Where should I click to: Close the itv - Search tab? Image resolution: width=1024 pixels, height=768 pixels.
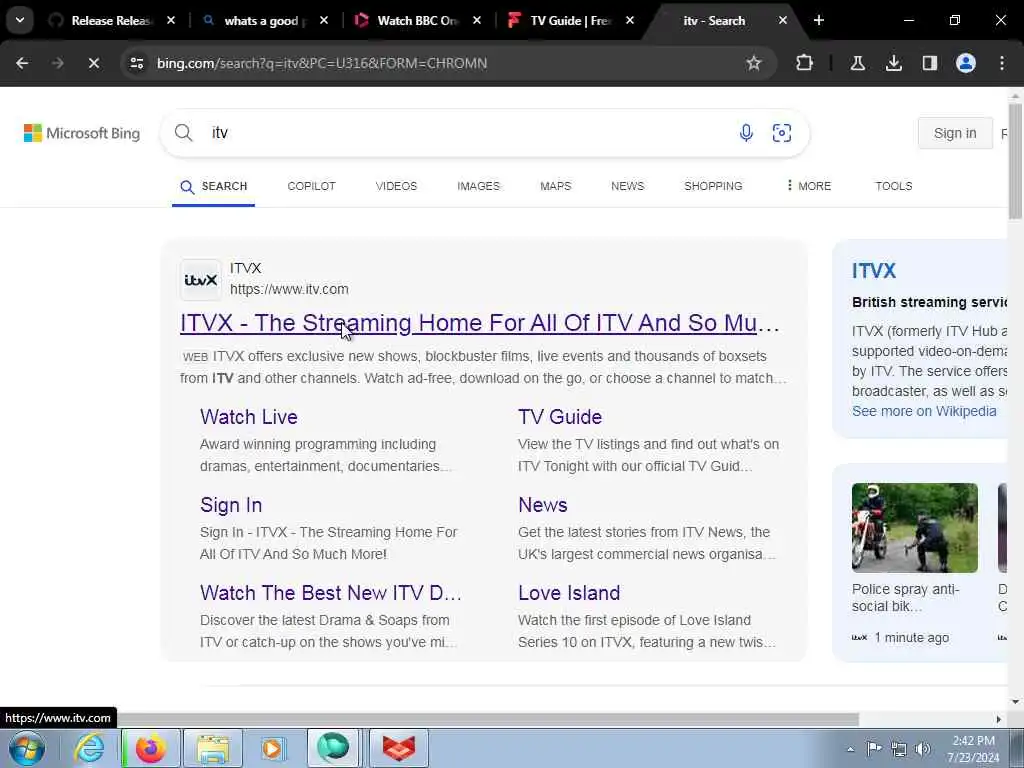point(782,20)
